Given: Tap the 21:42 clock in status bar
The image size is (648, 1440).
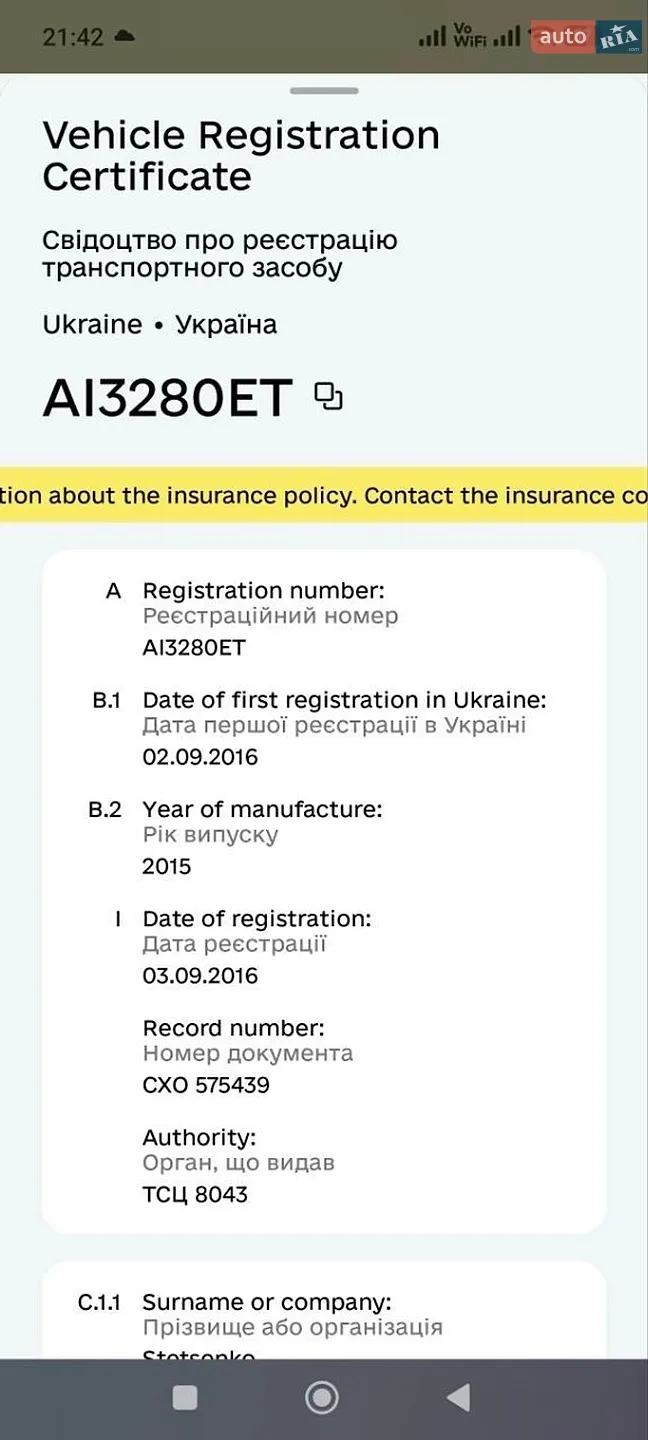Looking at the screenshot, I should point(73,37).
